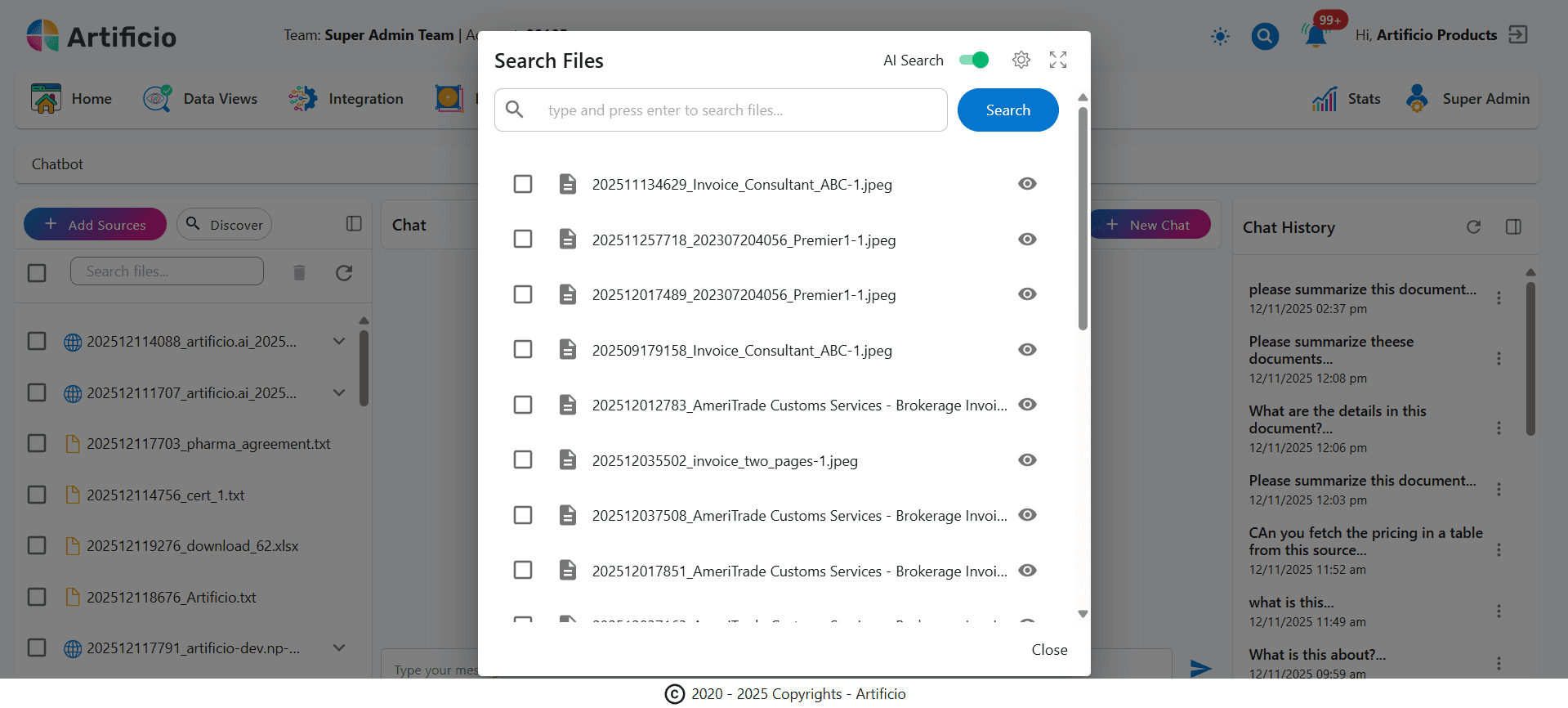Check 202512117703_pharma_agreement.txt source checkbox
The width and height of the screenshot is (1568, 708).
[x=37, y=443]
